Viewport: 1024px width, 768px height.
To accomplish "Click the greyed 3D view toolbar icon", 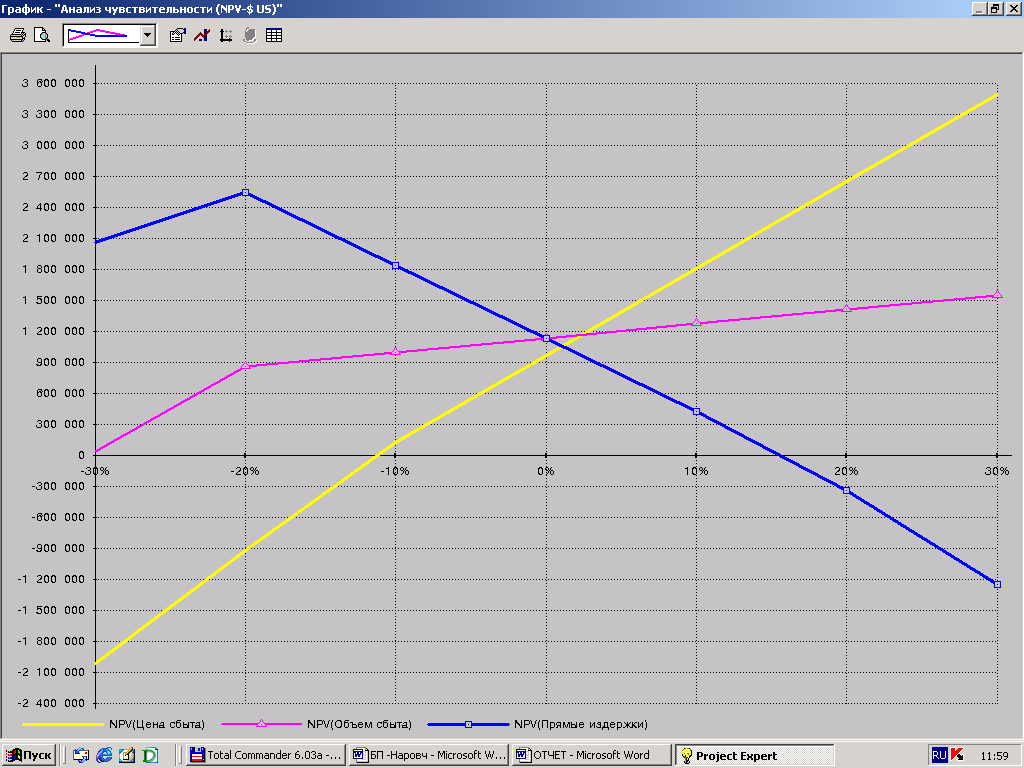I will point(249,35).
